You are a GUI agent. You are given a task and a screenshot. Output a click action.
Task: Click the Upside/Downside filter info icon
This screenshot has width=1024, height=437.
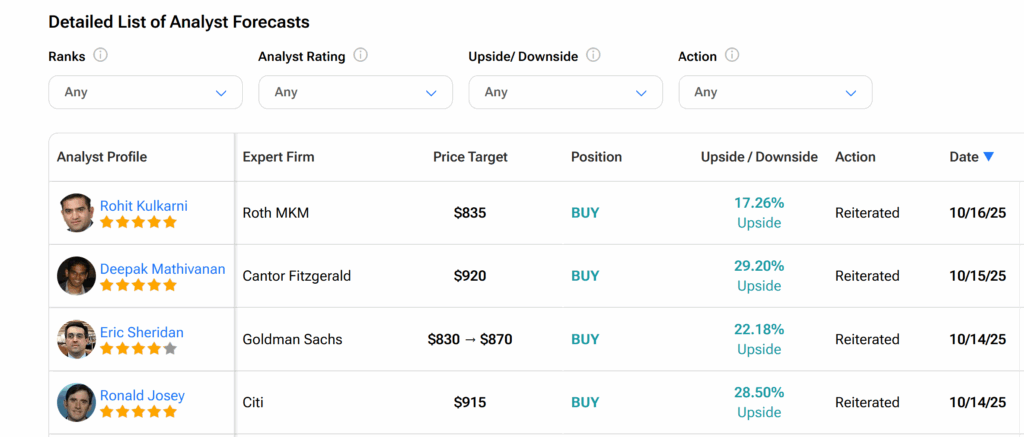click(x=593, y=56)
